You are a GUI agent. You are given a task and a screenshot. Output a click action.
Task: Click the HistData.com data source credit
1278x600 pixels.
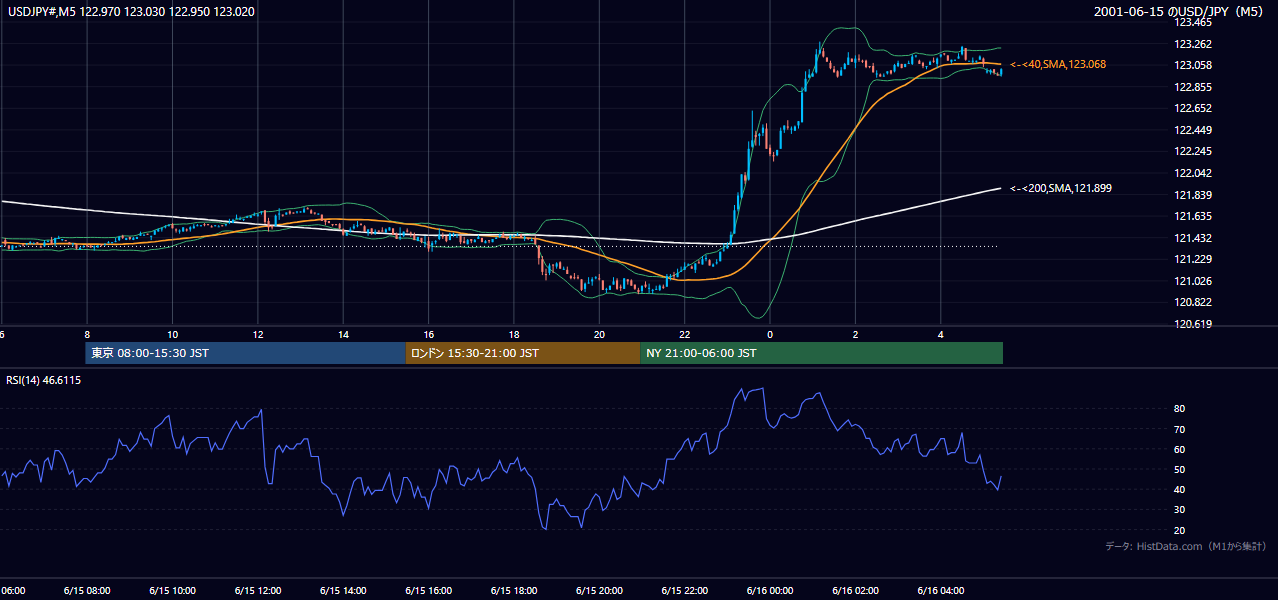[1186, 546]
